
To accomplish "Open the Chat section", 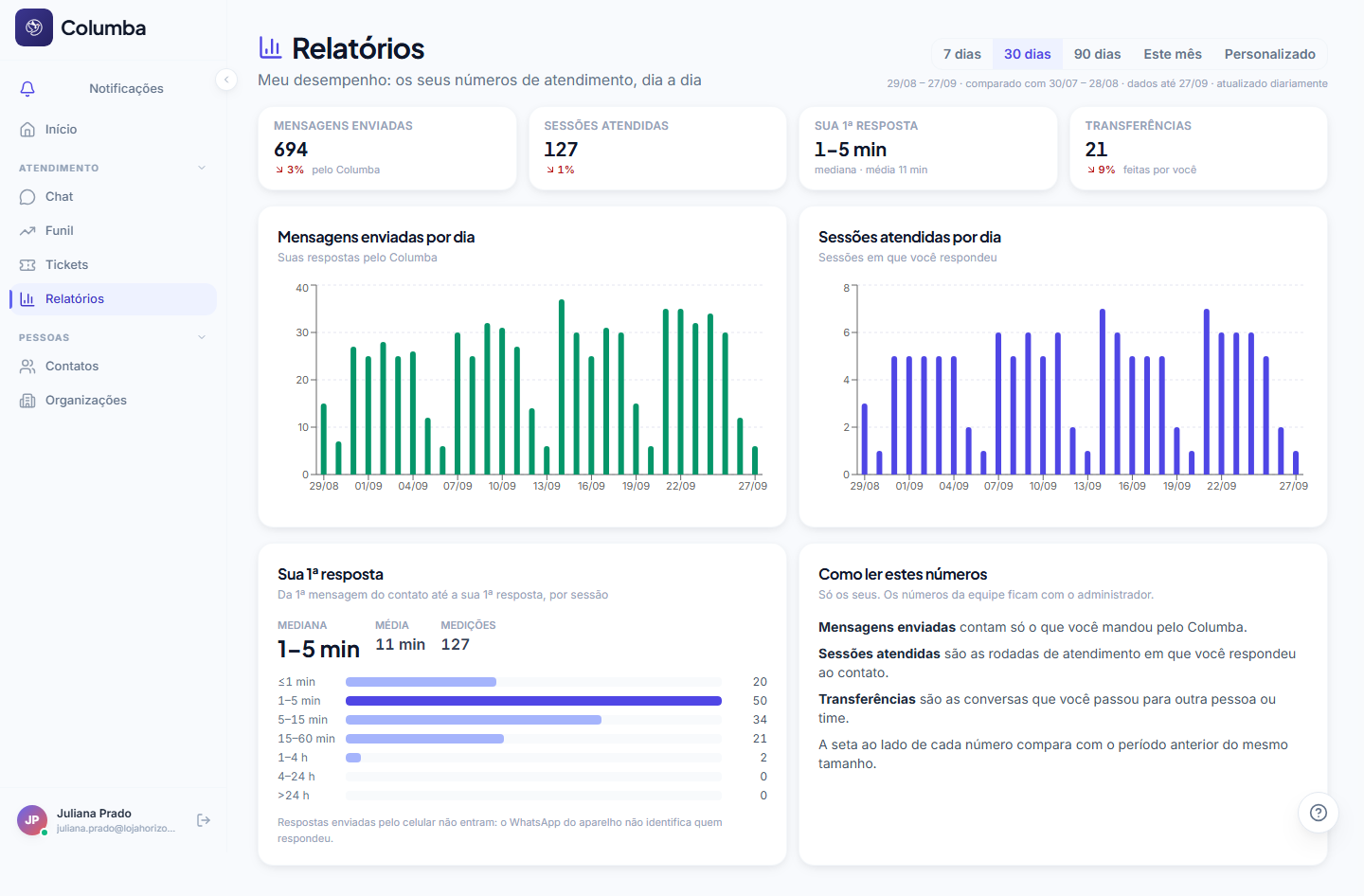I will [114, 197].
